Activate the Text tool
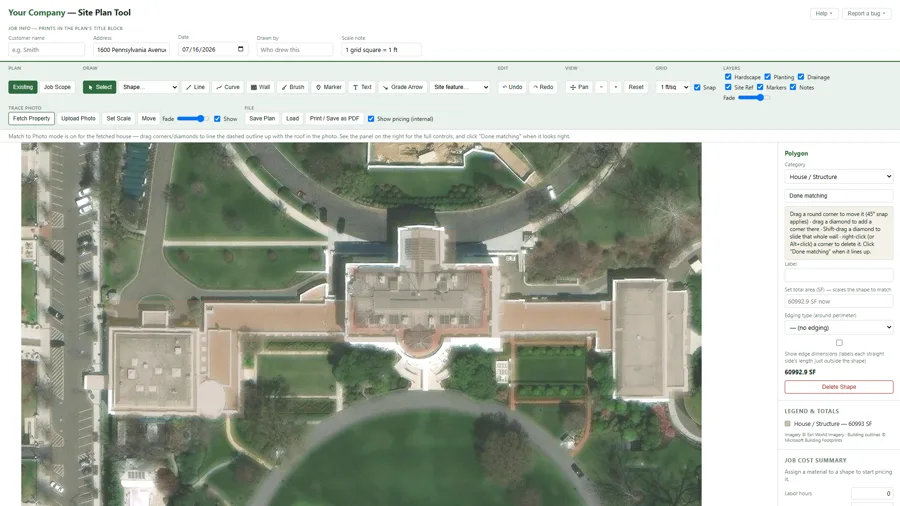The height and width of the screenshot is (506, 900). (x=362, y=87)
